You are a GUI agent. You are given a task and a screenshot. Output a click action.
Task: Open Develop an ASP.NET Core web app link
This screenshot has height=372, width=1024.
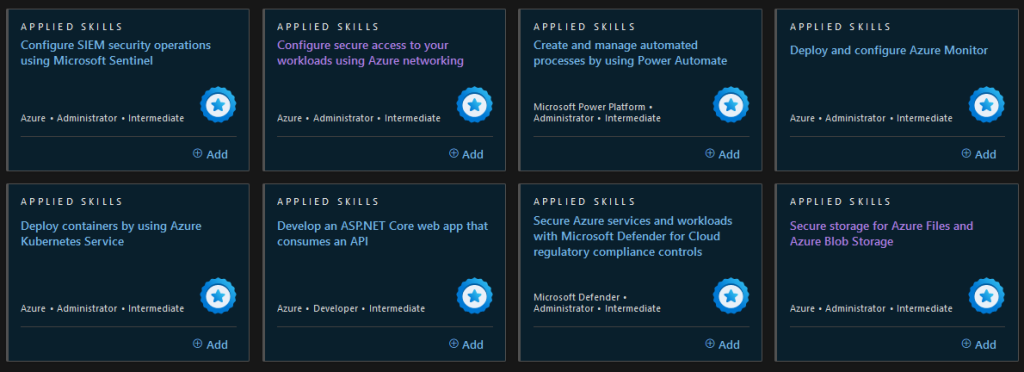383,234
